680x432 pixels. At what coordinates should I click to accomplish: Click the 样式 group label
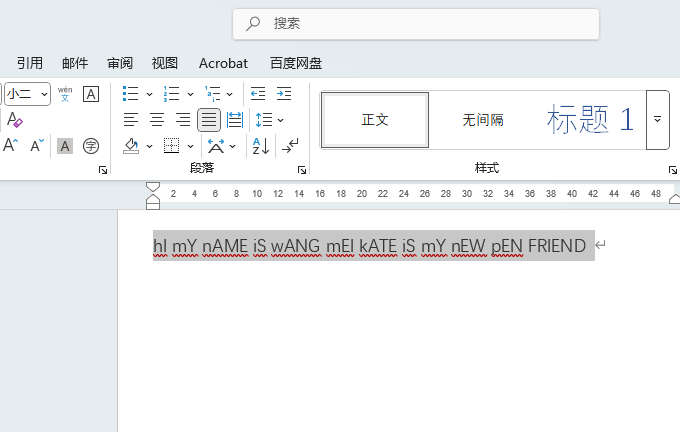point(487,168)
